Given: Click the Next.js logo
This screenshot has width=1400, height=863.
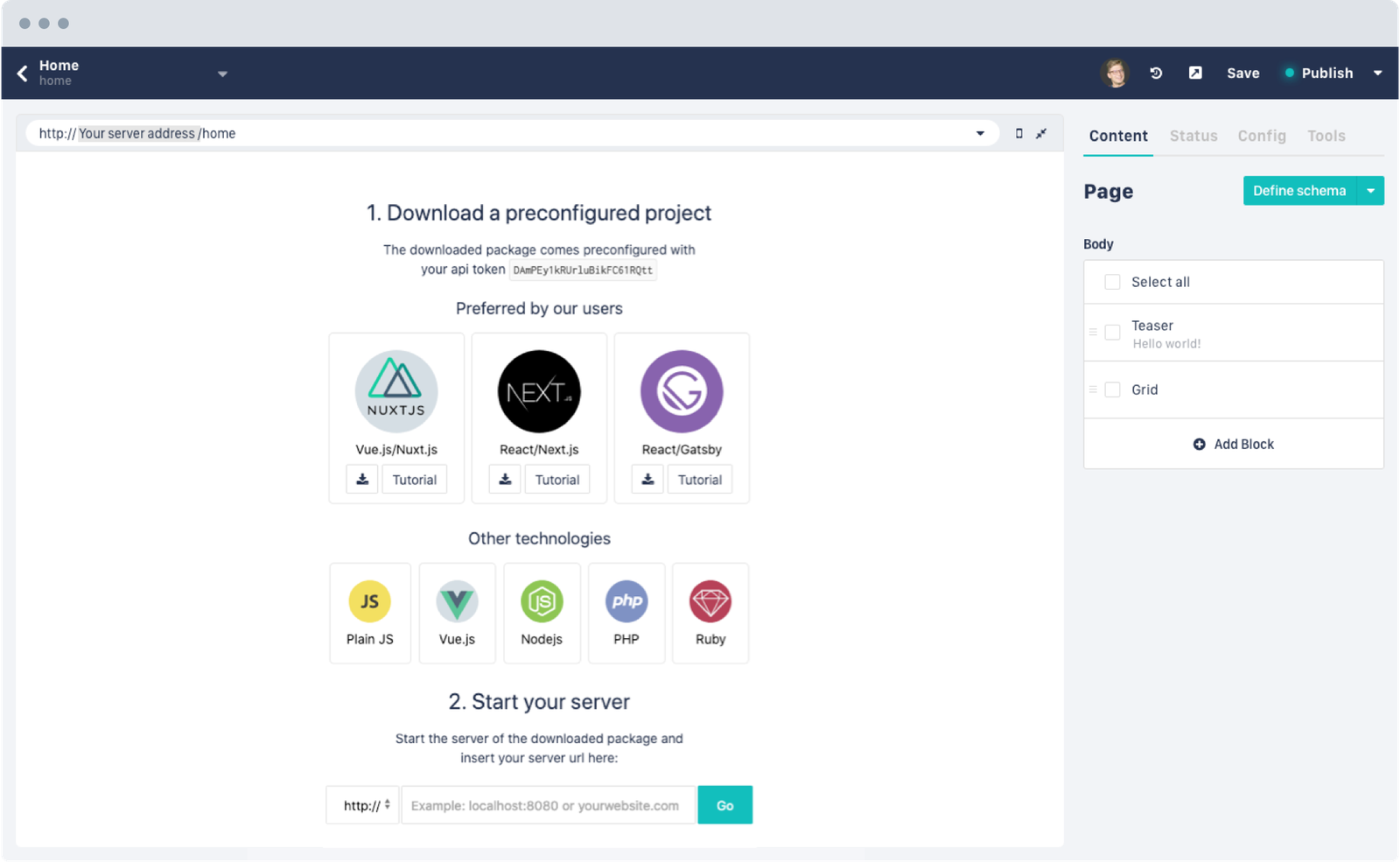Looking at the screenshot, I should pyautogui.click(x=539, y=391).
